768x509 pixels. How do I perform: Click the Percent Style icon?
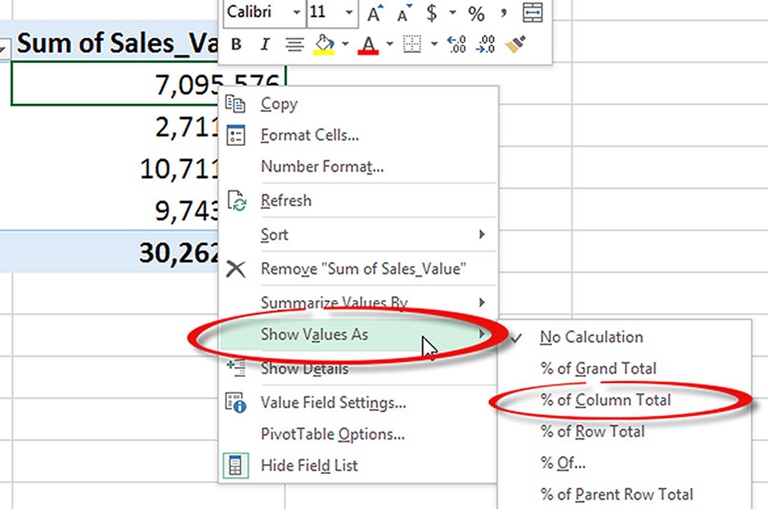click(476, 13)
